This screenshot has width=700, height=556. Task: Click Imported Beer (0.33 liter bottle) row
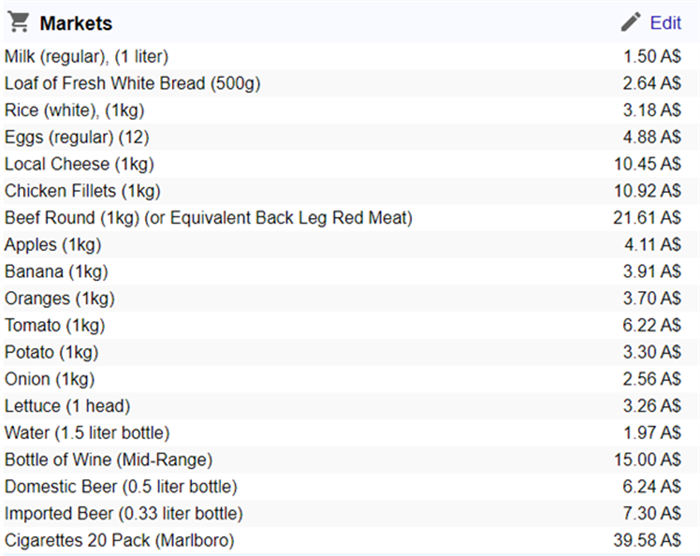[123, 515]
